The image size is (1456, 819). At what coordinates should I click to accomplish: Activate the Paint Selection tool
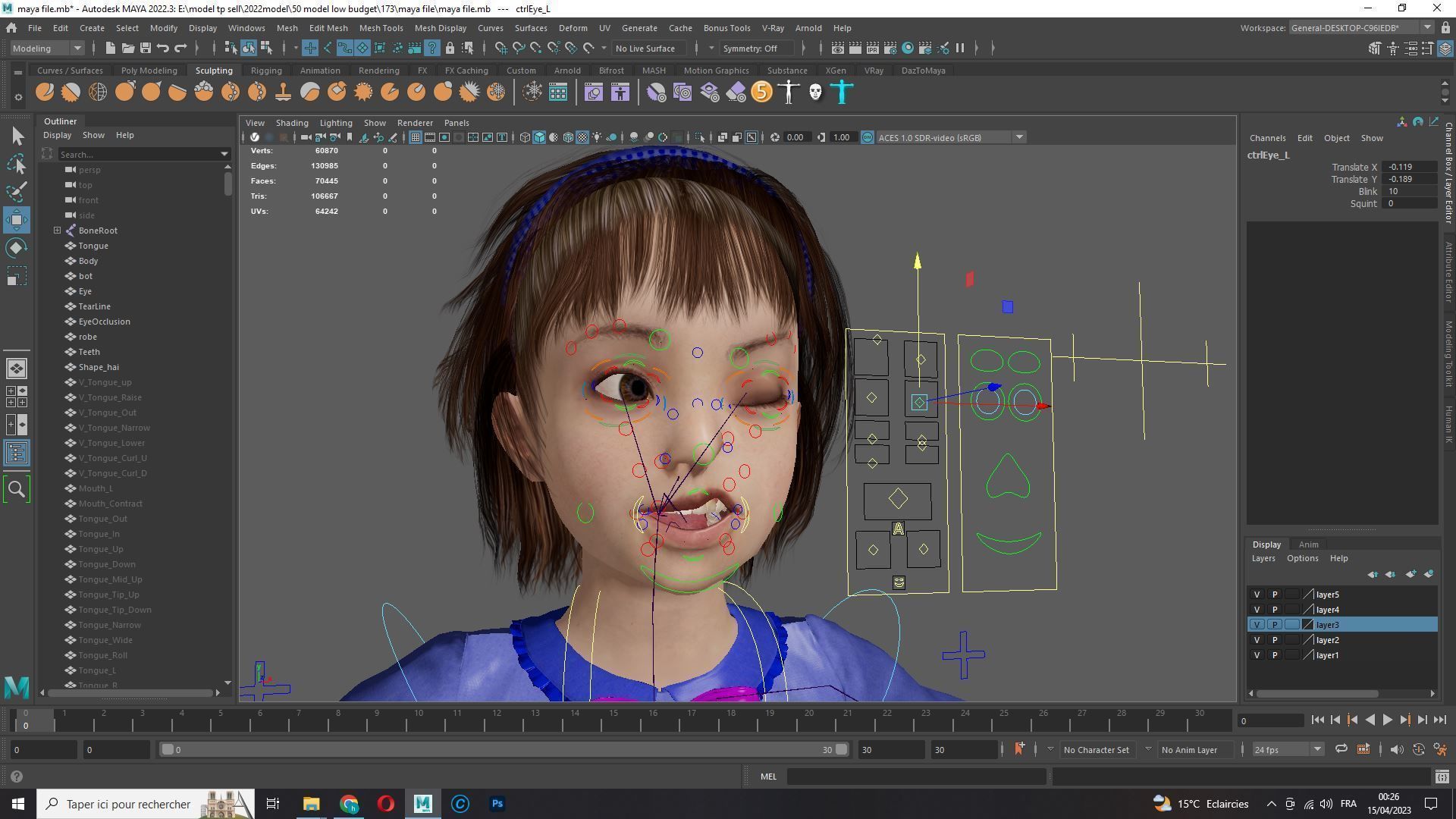(x=17, y=191)
